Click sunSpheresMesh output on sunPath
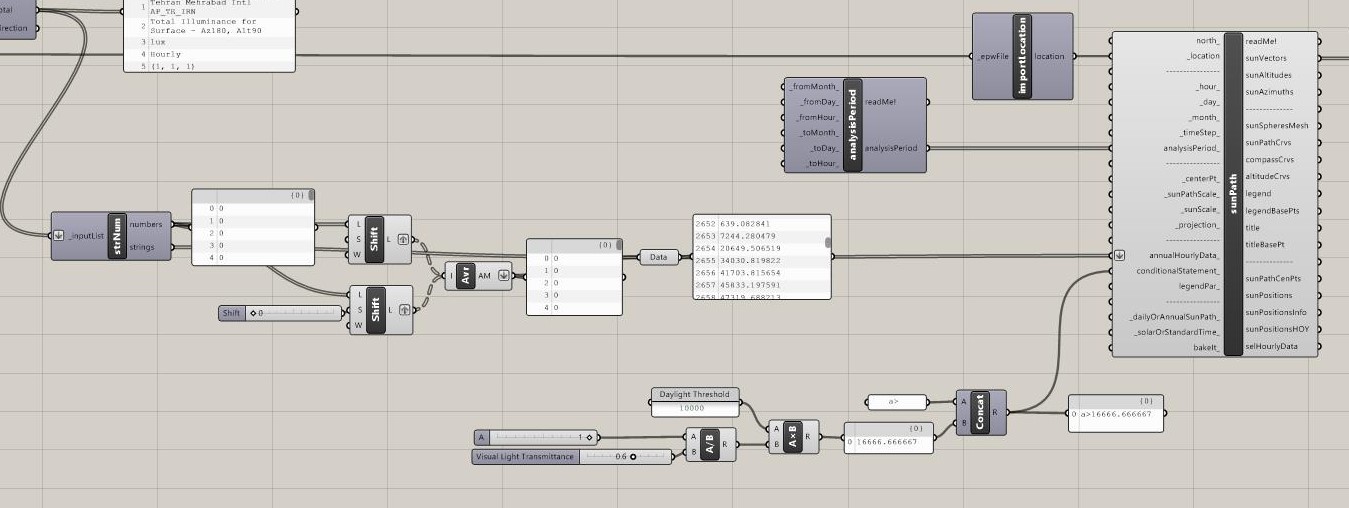The image size is (1349, 508). tap(1276, 126)
